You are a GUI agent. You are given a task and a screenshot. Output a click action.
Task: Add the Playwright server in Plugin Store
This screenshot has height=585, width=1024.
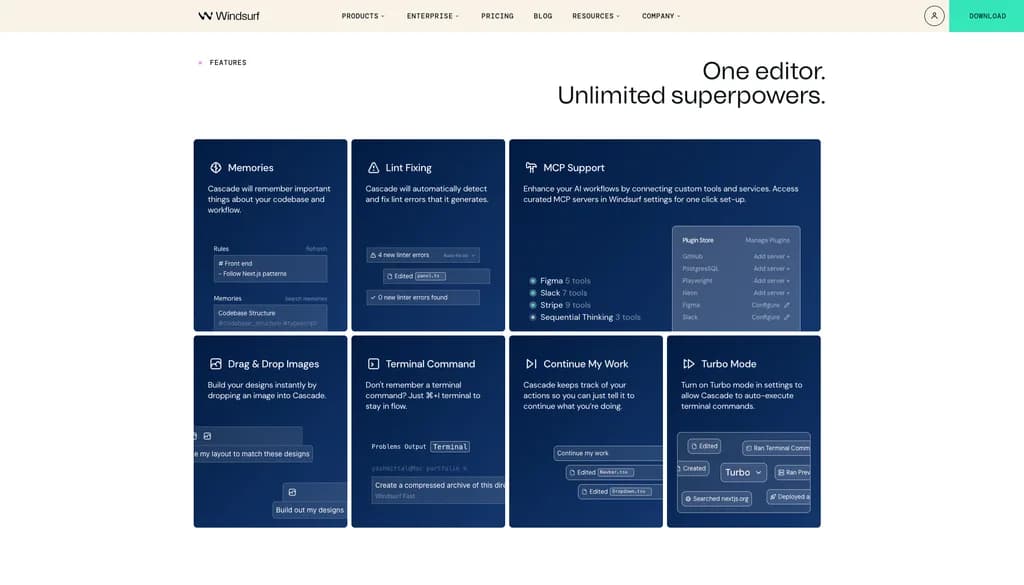click(x=771, y=281)
